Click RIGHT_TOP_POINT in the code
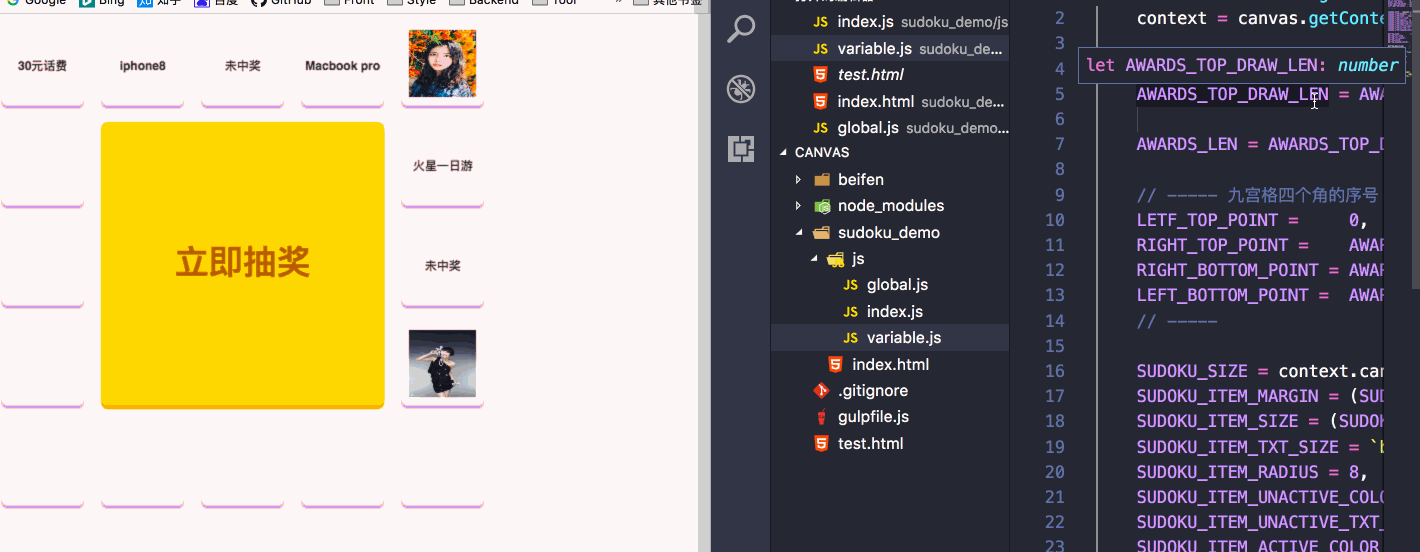 pyautogui.click(x=1212, y=245)
